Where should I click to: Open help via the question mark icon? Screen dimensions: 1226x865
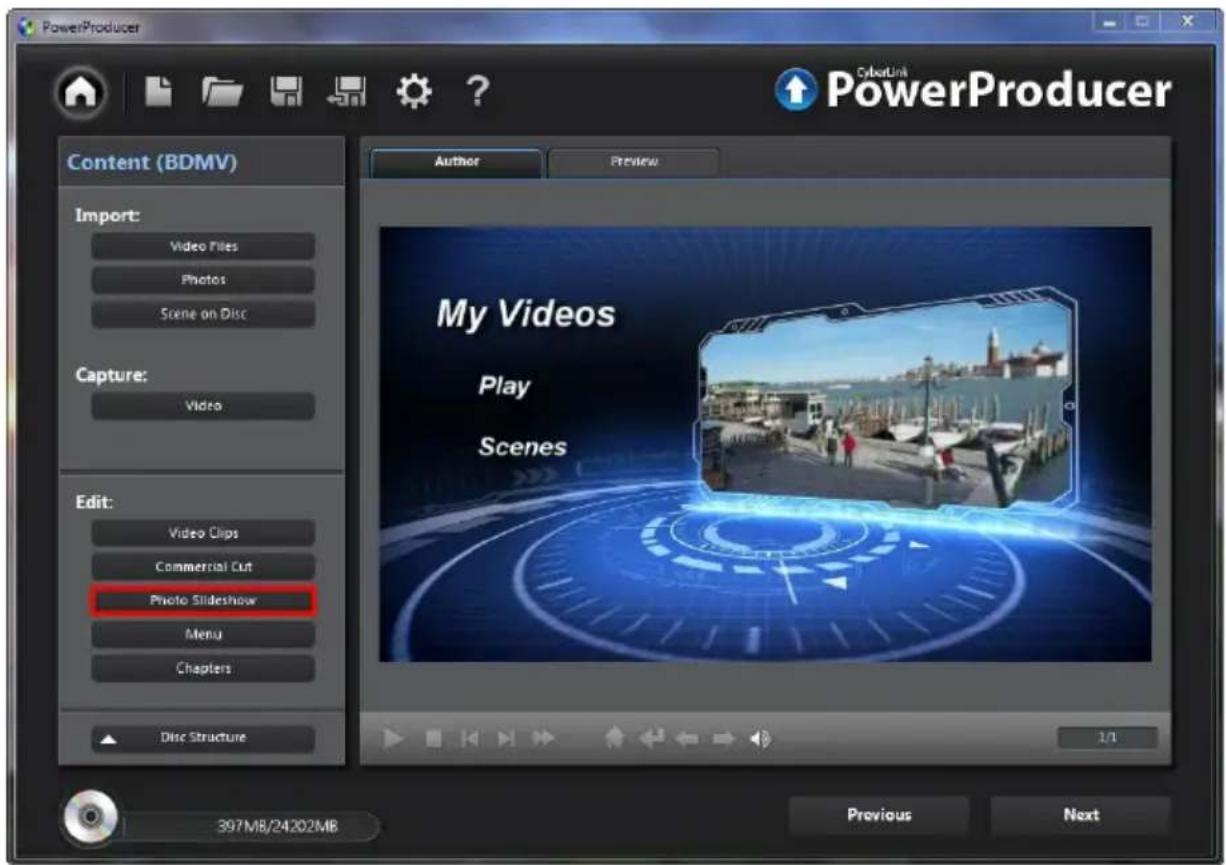tap(478, 92)
